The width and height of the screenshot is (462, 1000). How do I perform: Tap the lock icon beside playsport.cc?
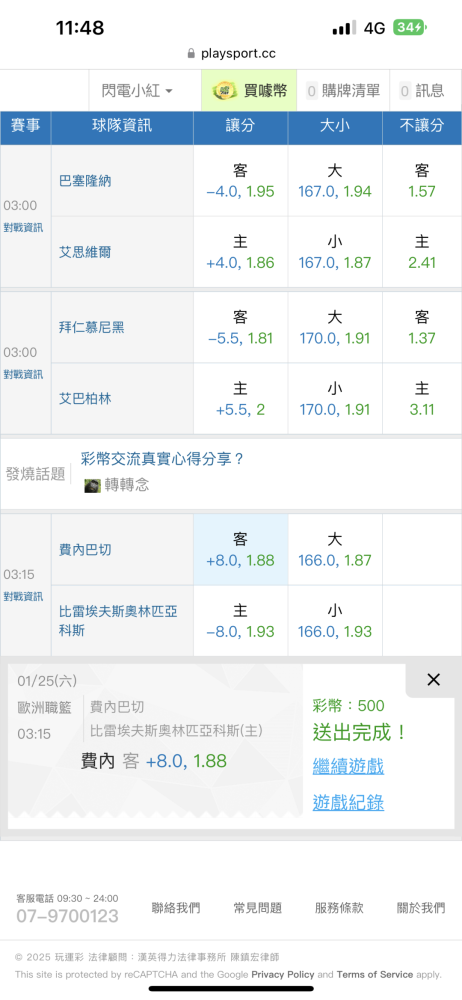(191, 54)
